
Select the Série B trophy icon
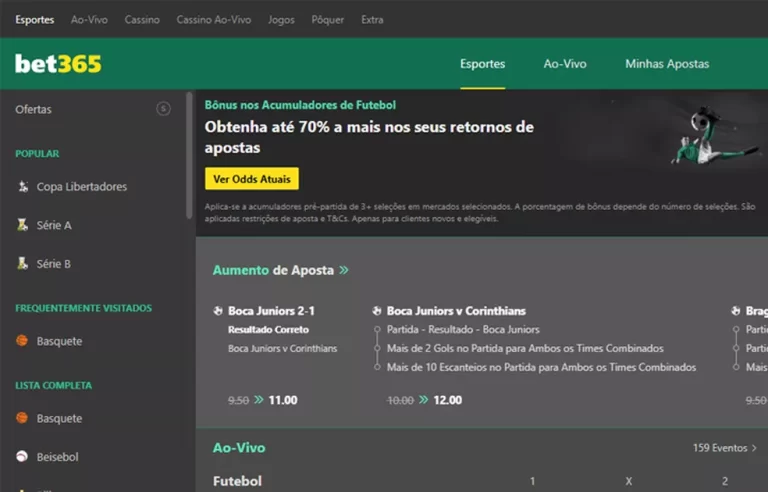(23, 264)
